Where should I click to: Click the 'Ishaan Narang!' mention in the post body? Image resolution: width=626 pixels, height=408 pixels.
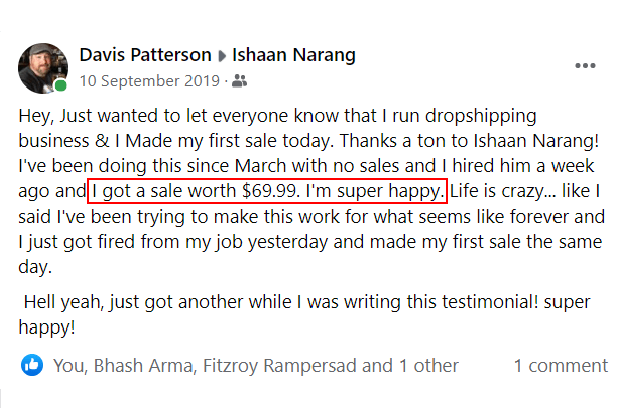(536, 141)
